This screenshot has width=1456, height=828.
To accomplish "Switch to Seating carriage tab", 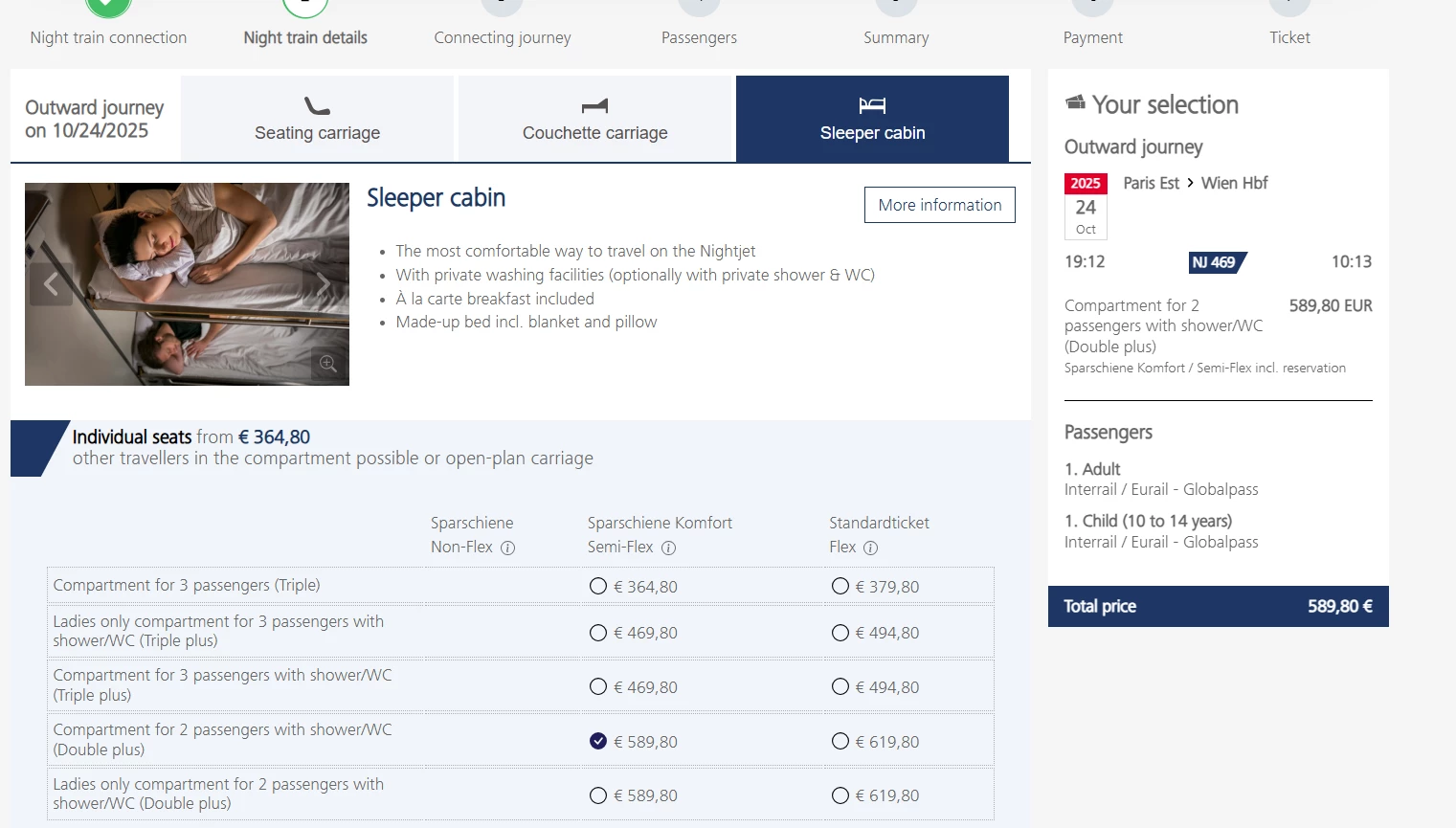I will coord(317,120).
